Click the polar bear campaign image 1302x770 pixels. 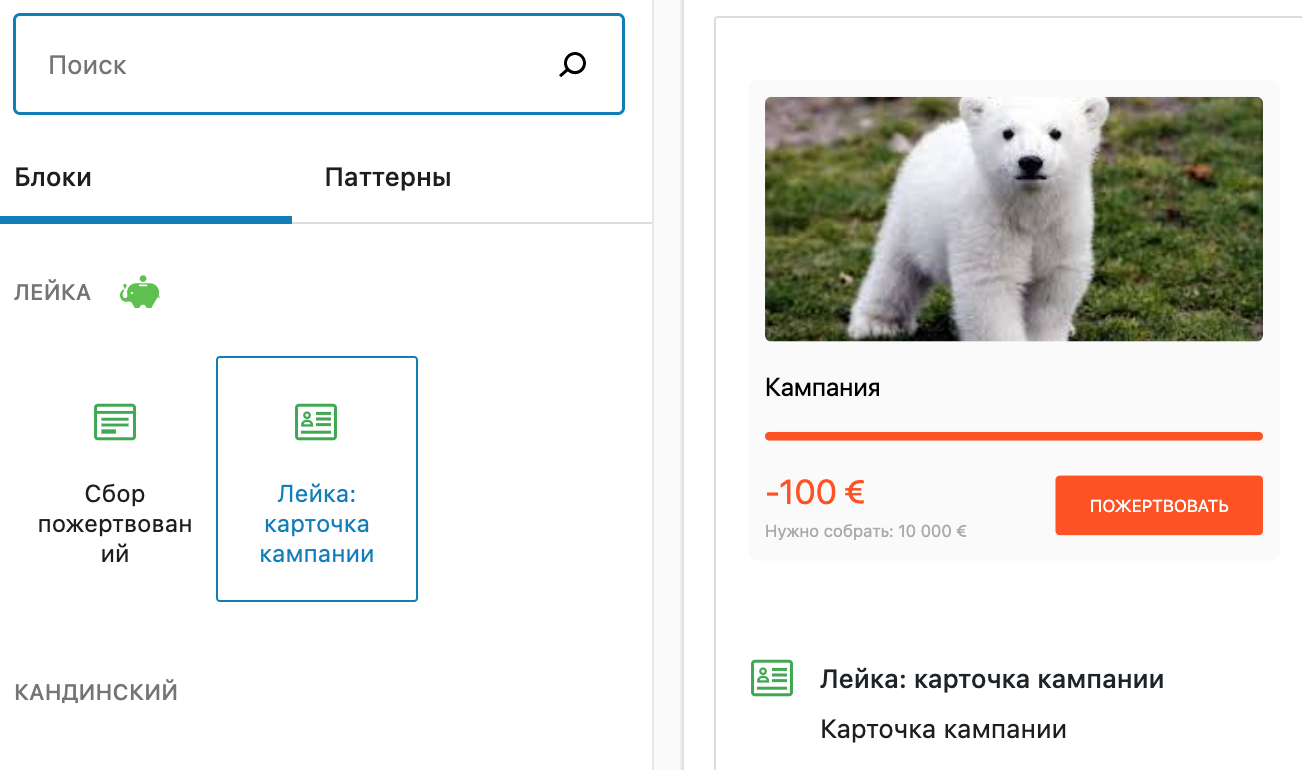pyautogui.click(x=1013, y=219)
